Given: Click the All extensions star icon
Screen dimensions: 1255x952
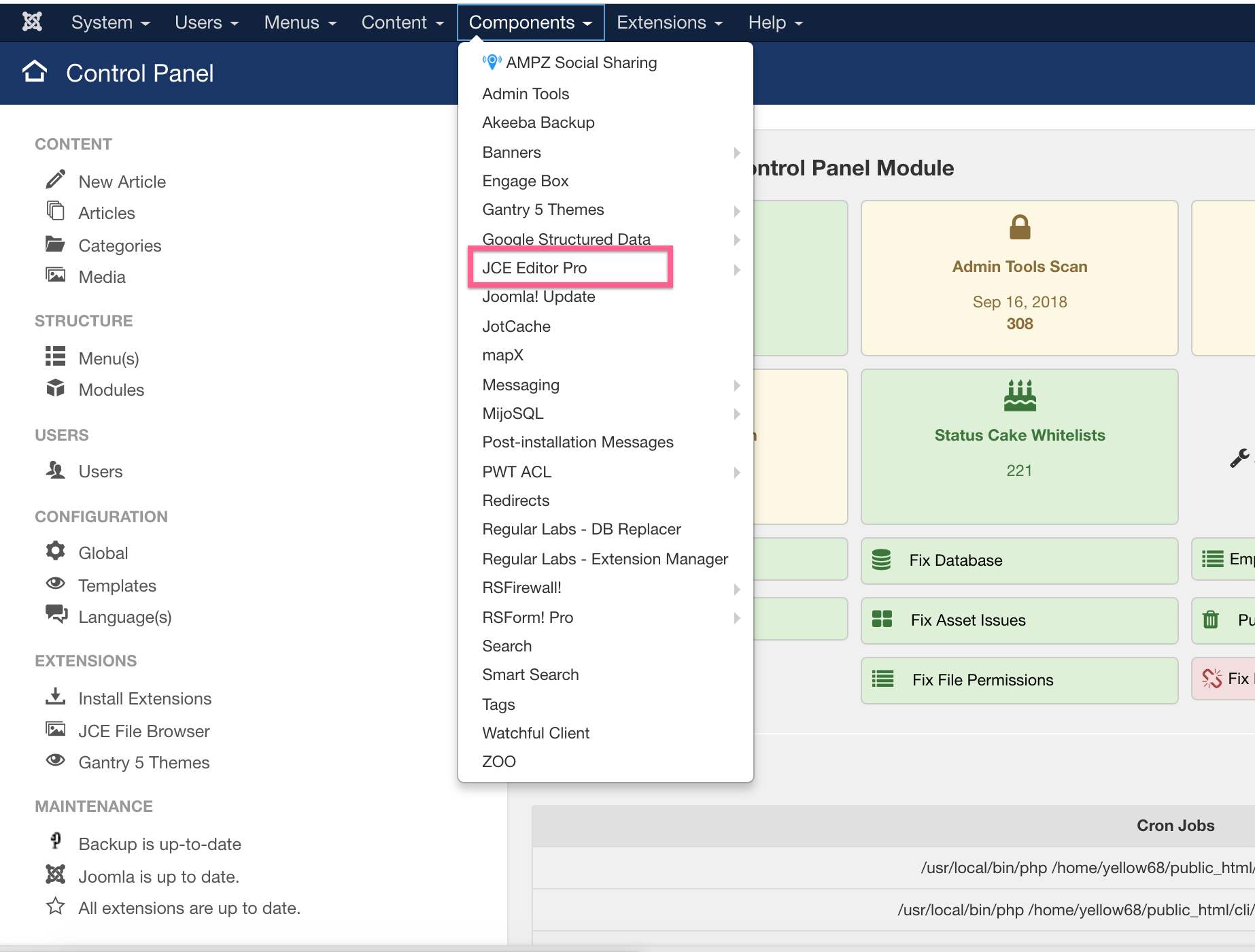Looking at the screenshot, I should [x=56, y=906].
